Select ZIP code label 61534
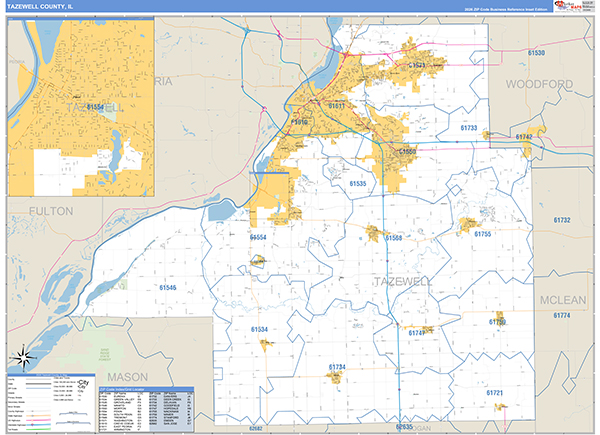 tap(259, 329)
